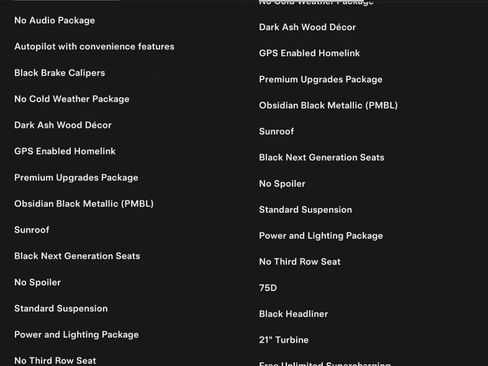Click 'No Third Row Seat' in right column

click(300, 262)
